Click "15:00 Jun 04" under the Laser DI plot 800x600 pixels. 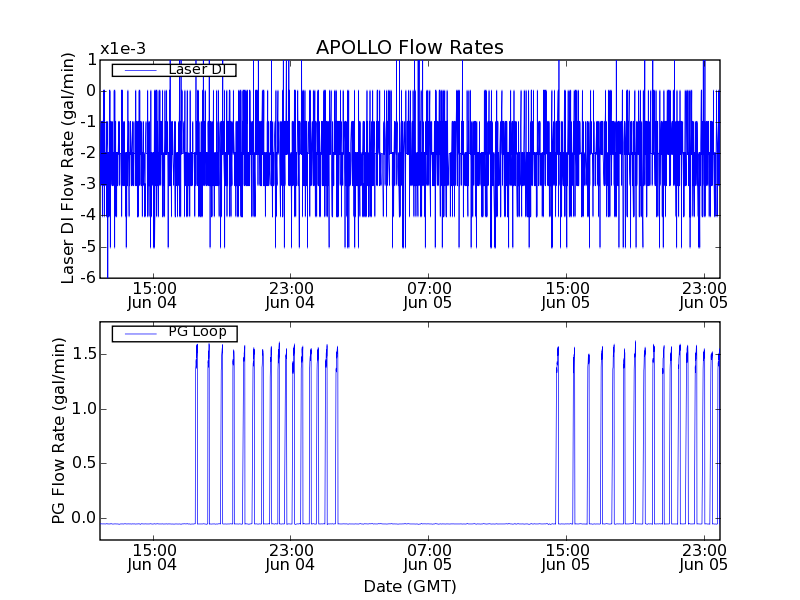pos(153,295)
